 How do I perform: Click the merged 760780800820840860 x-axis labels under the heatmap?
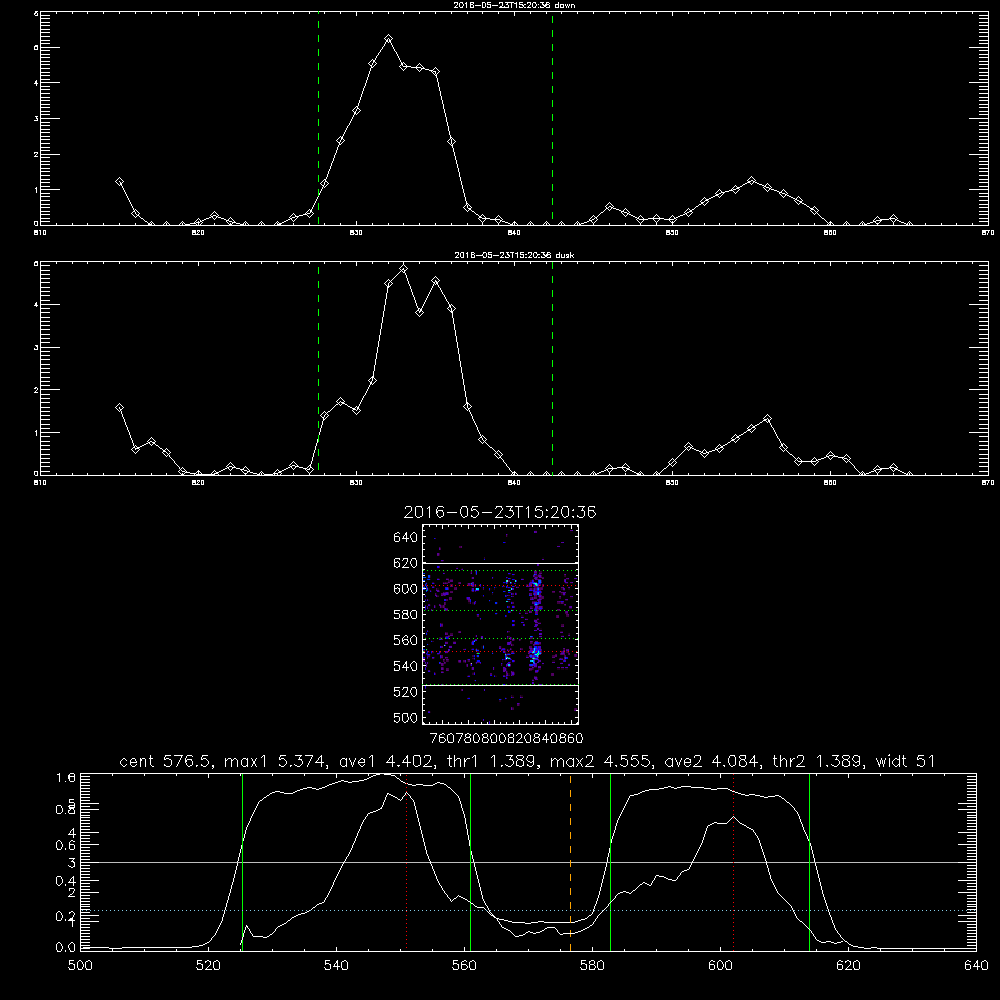pyautogui.click(x=506, y=738)
